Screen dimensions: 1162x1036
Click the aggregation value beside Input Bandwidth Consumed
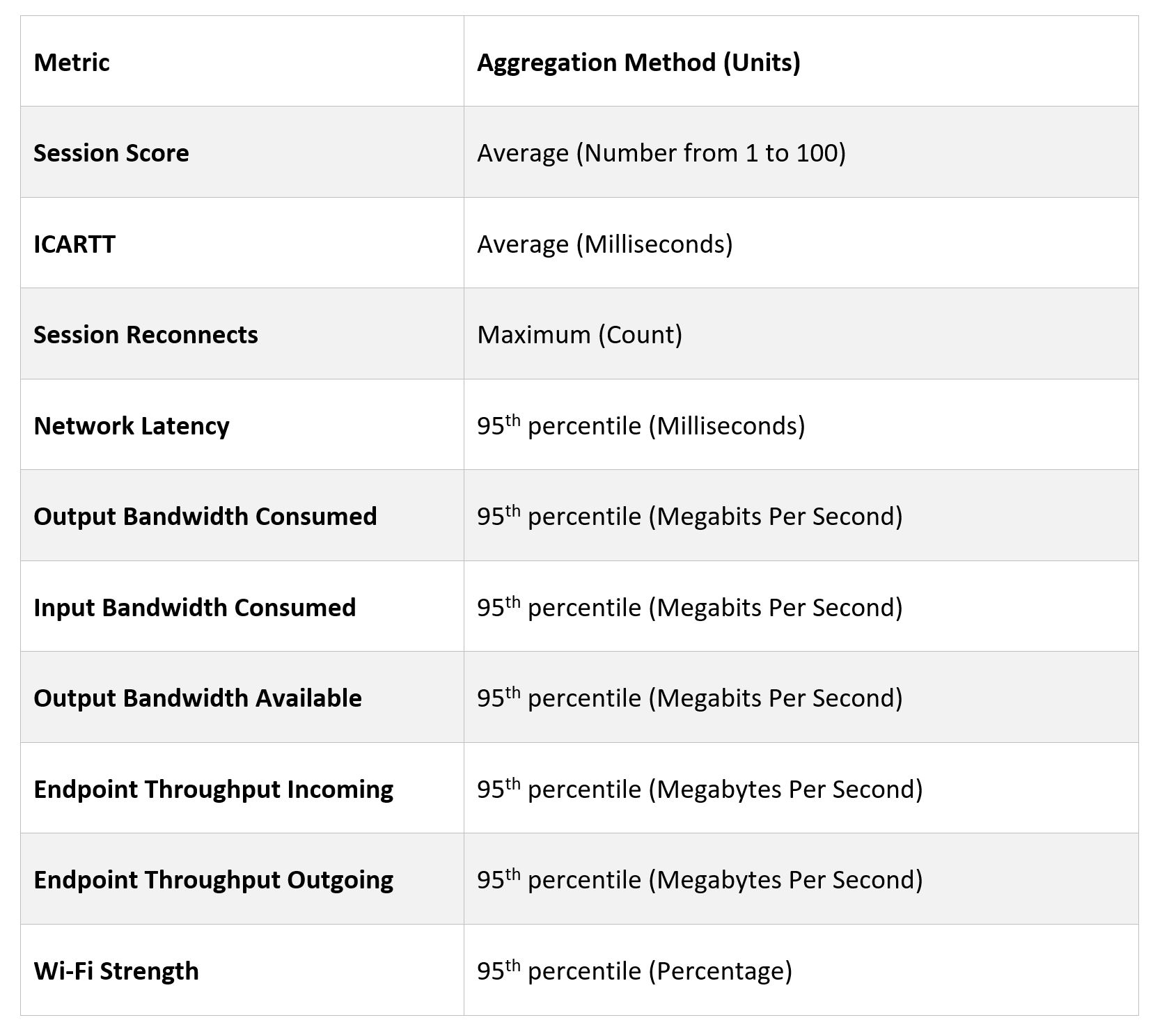click(689, 608)
